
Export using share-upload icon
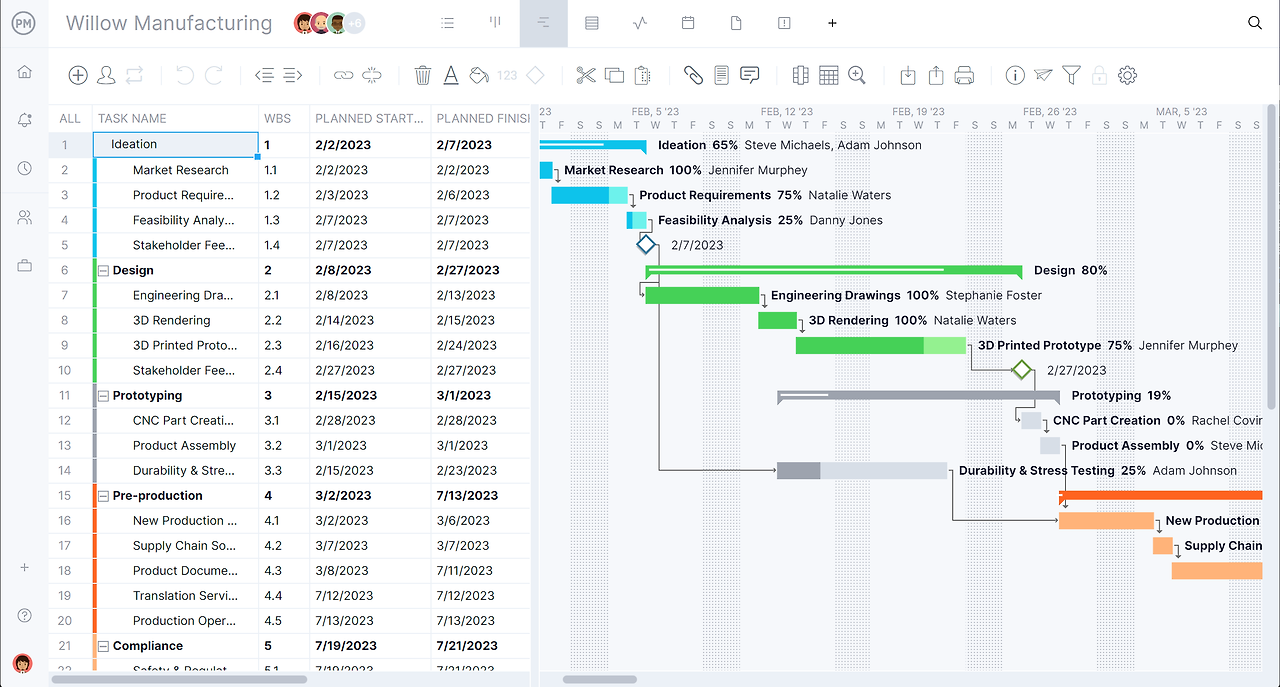(x=936, y=75)
